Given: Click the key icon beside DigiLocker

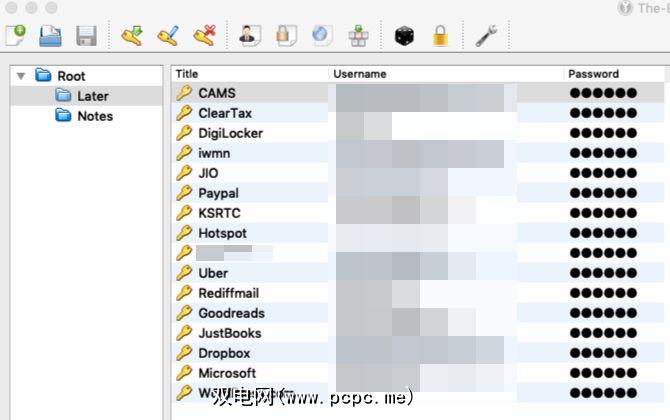Looking at the screenshot, I should pyautogui.click(x=184, y=133).
